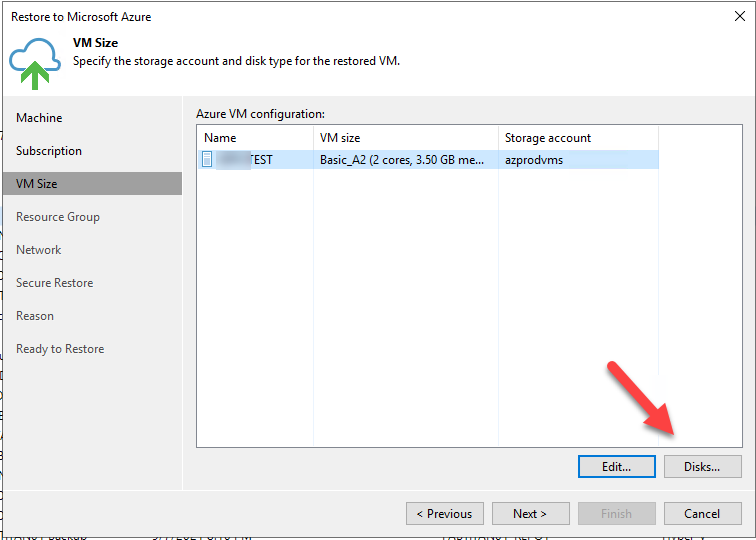Open the Network step
The height and width of the screenshot is (540, 756).
pos(39,250)
